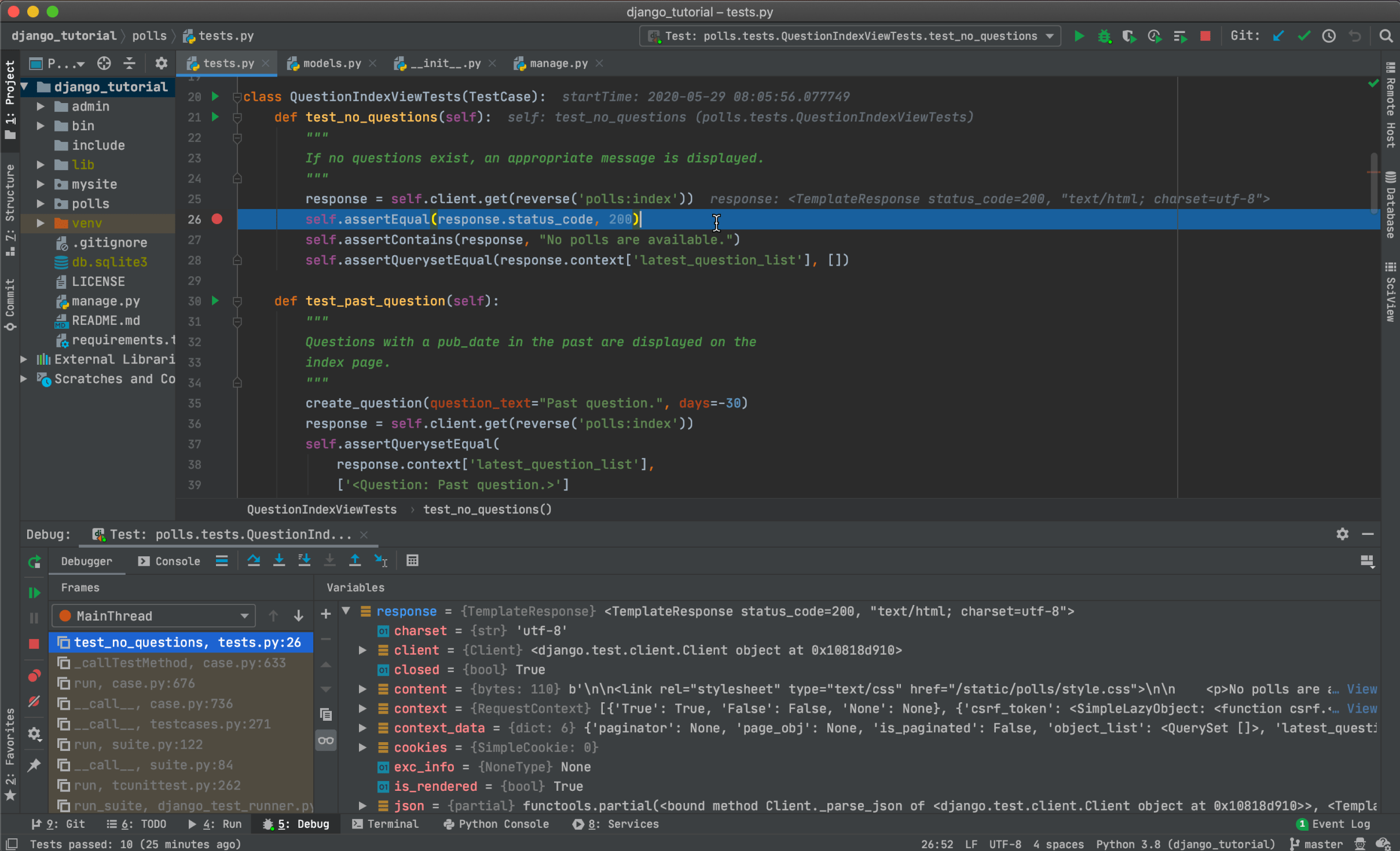Expand the context RequestContext variable
Image resolution: width=1400 pixels, height=851 pixels.
tap(362, 709)
